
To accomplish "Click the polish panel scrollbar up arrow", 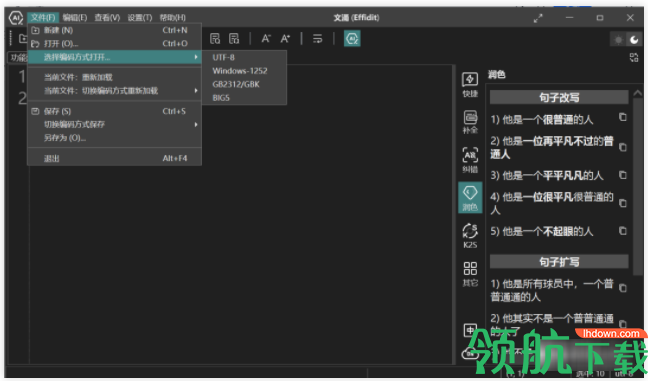I will (638, 93).
